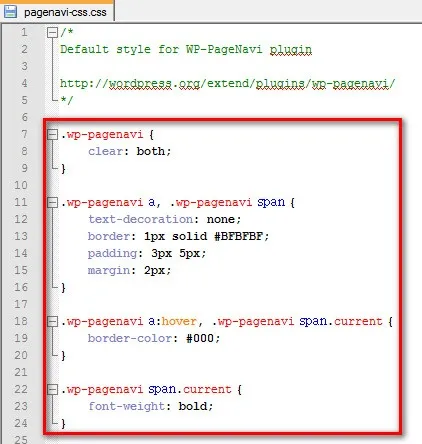Click the "font-weight: bold;" declaration
The height and width of the screenshot is (444, 422).
[150, 406]
